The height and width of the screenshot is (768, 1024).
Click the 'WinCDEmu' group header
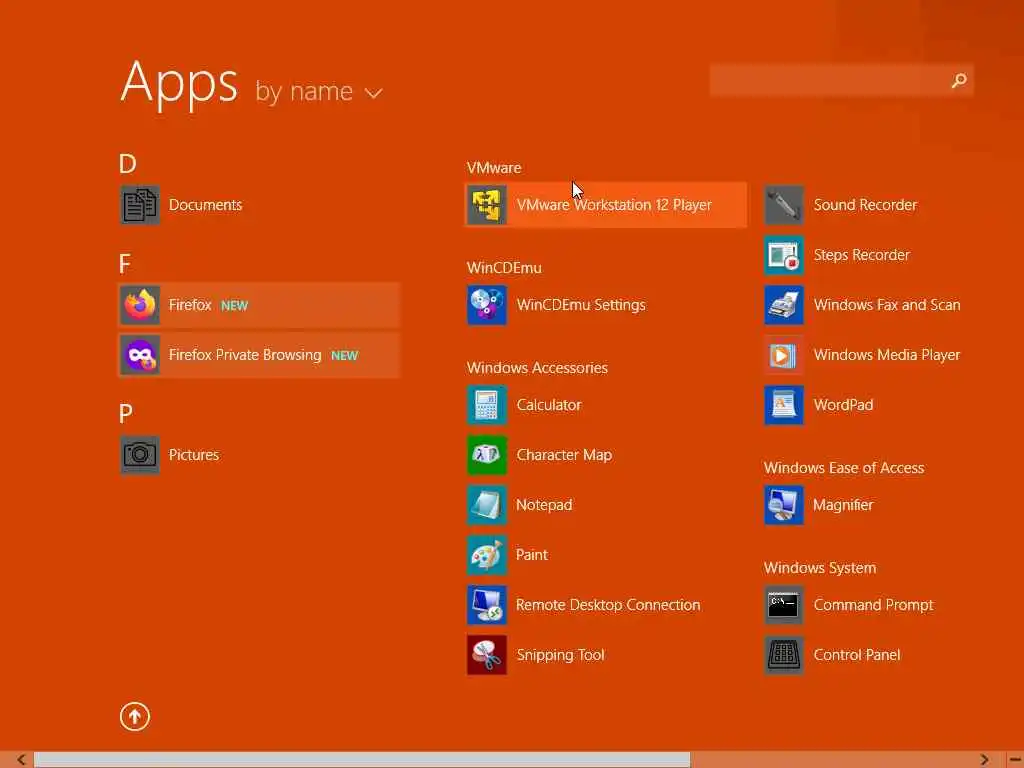504,268
